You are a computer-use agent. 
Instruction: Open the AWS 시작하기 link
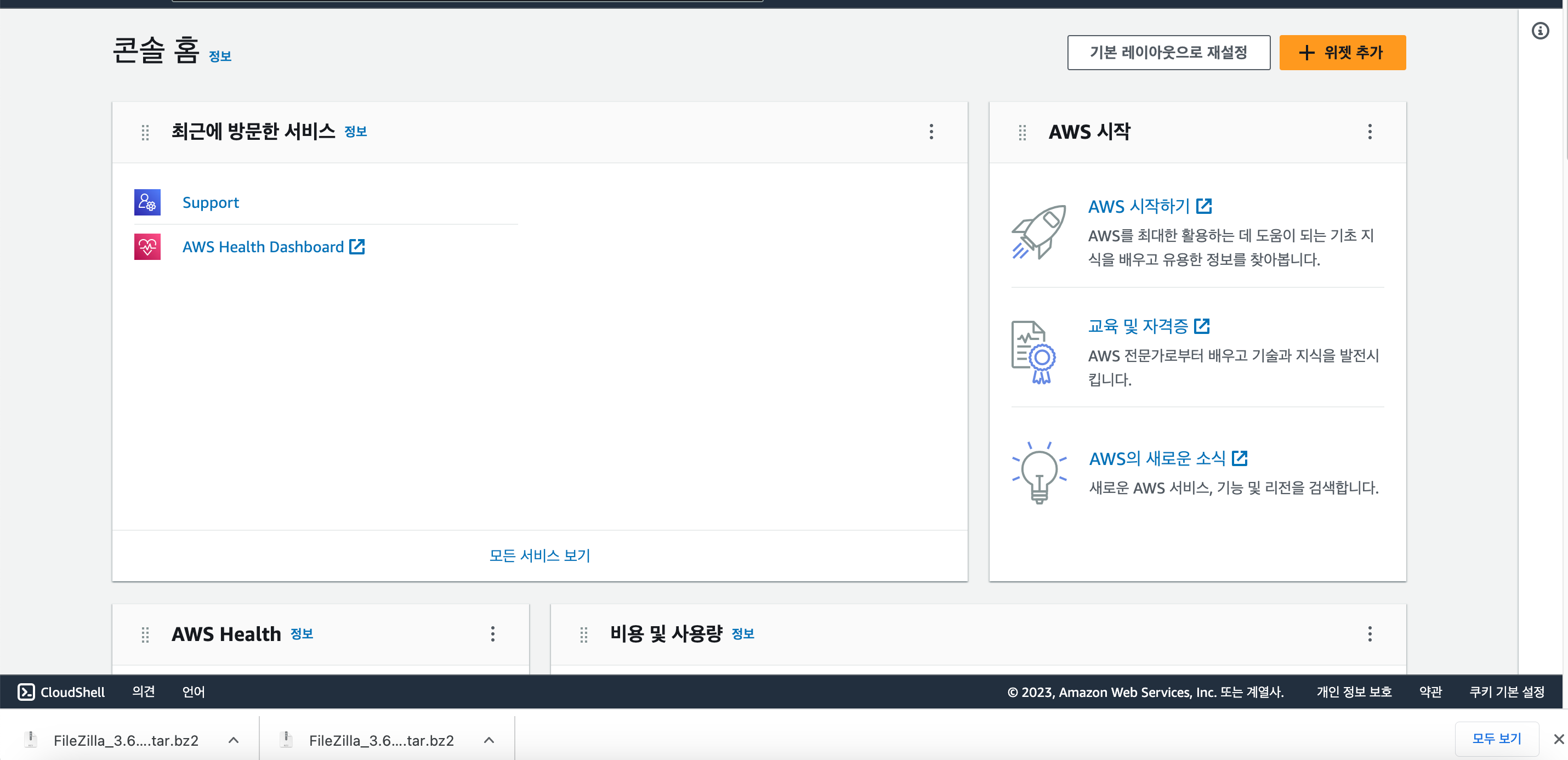(1150, 206)
